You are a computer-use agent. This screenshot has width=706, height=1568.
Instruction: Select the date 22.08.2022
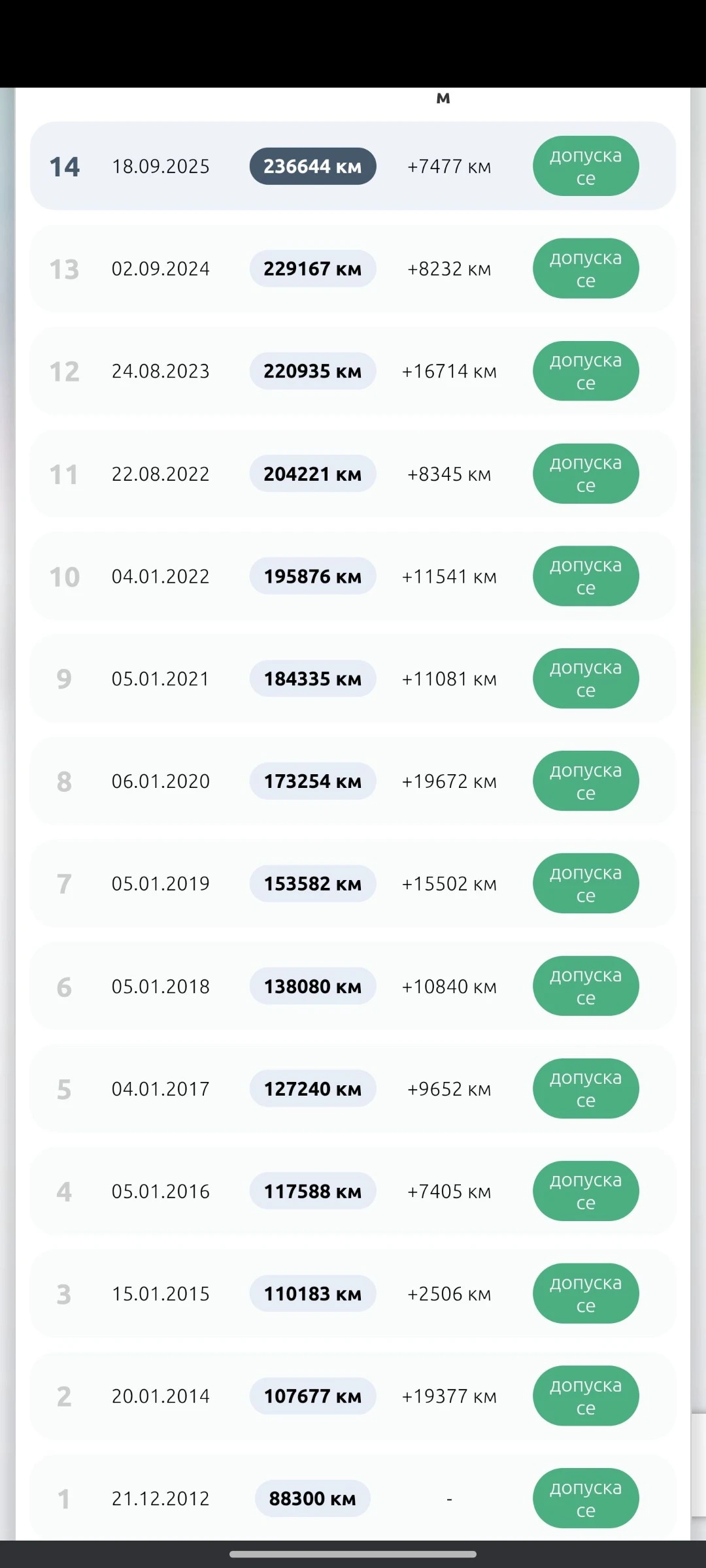click(161, 474)
